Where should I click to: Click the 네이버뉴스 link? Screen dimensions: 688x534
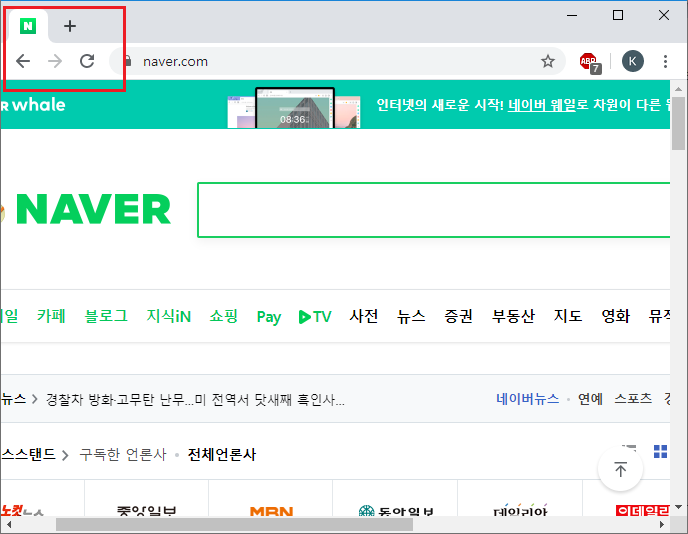(x=527, y=399)
